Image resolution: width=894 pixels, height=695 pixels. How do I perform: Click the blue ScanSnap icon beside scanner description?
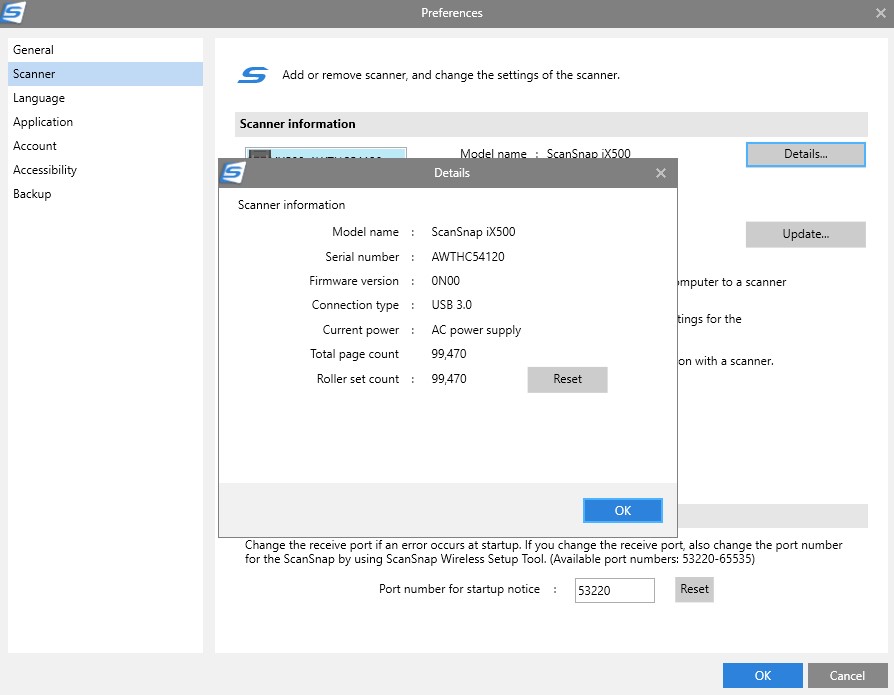click(253, 75)
